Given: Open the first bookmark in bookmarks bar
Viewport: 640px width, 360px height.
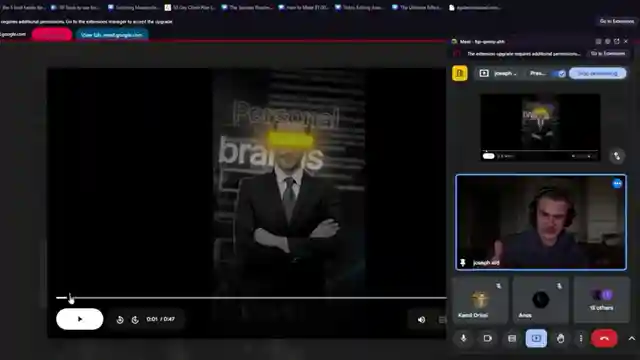Looking at the screenshot, I should 24,7.
